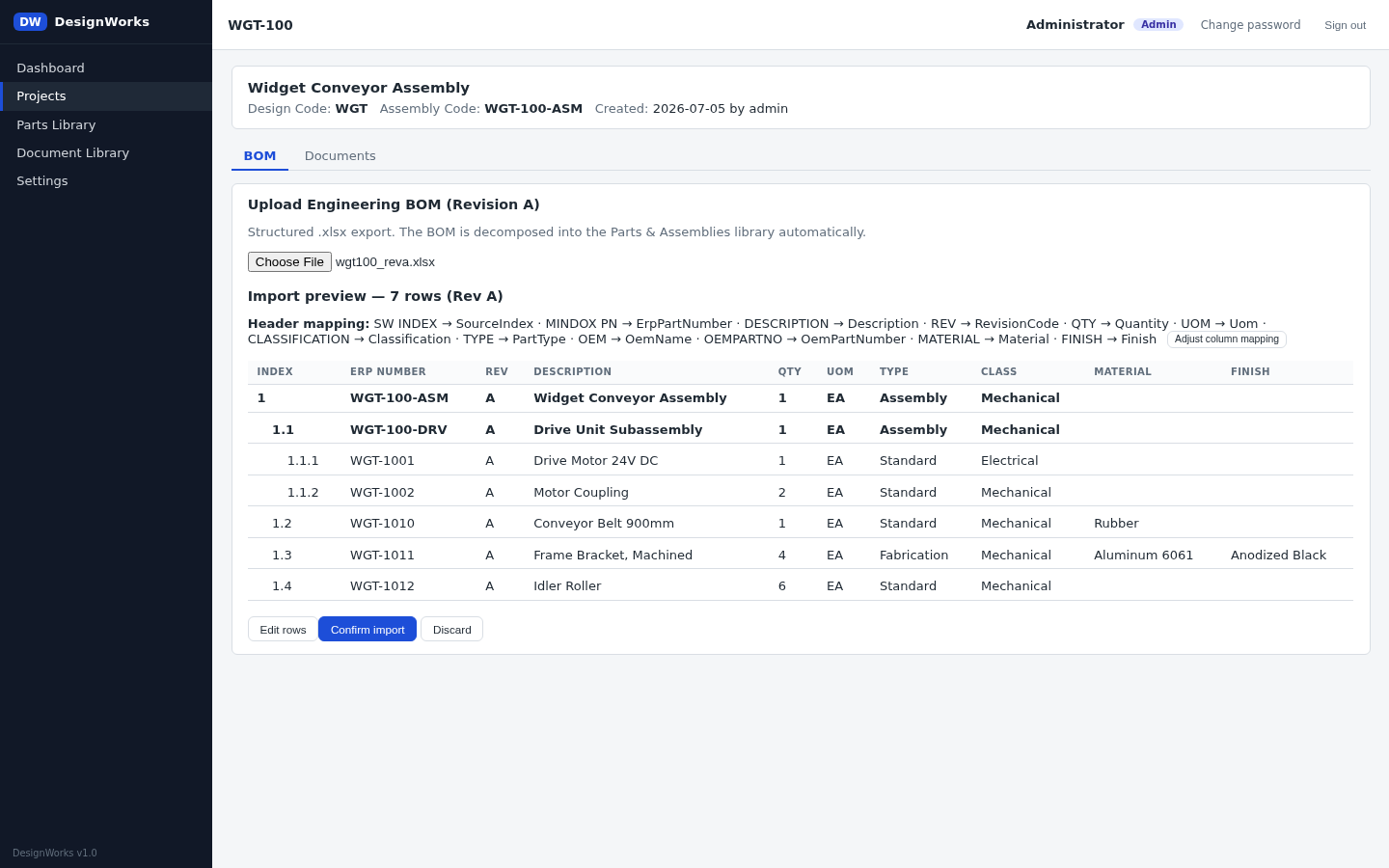
Task: Click the Import preview heading
Action: coord(375,296)
